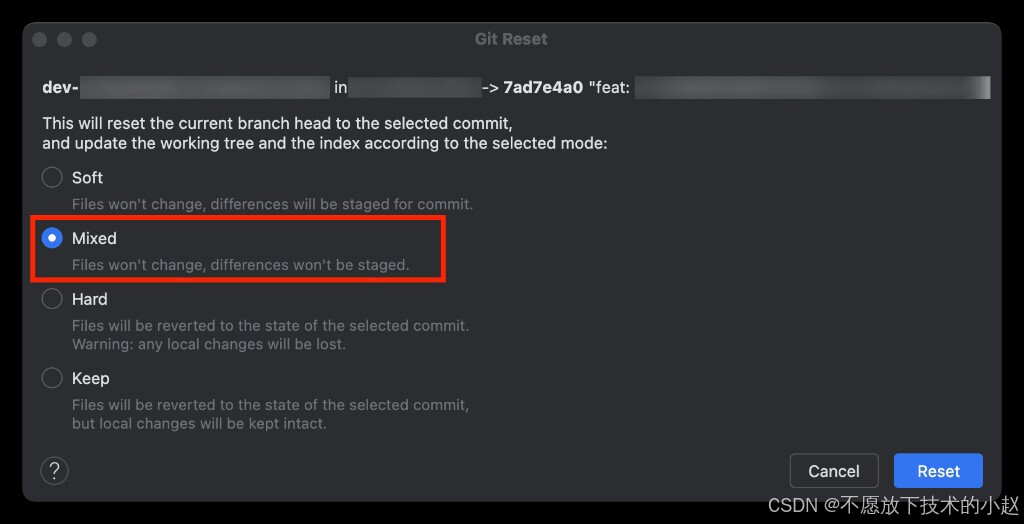Viewport: 1024px width, 524px height.
Task: Open help via the question mark icon
Action: click(x=55, y=470)
